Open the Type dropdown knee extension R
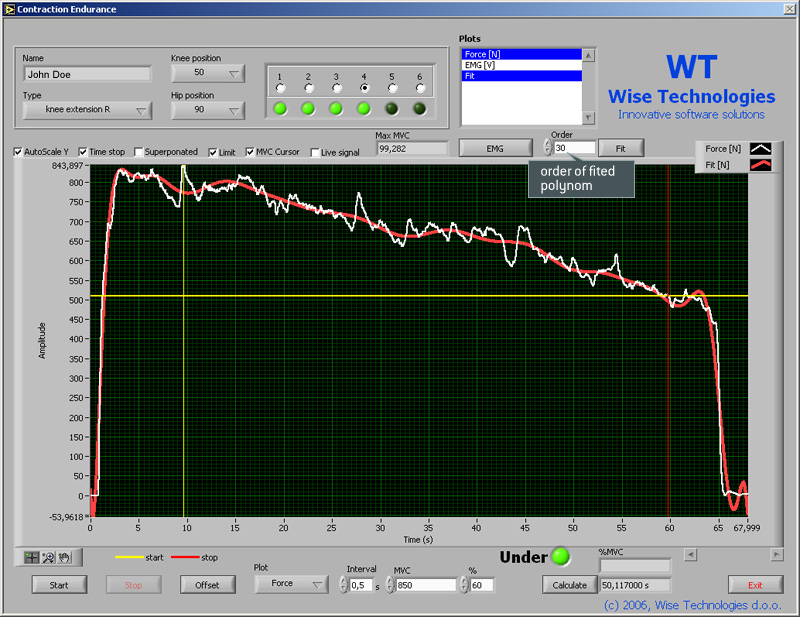The width and height of the screenshot is (800, 617). coord(87,110)
